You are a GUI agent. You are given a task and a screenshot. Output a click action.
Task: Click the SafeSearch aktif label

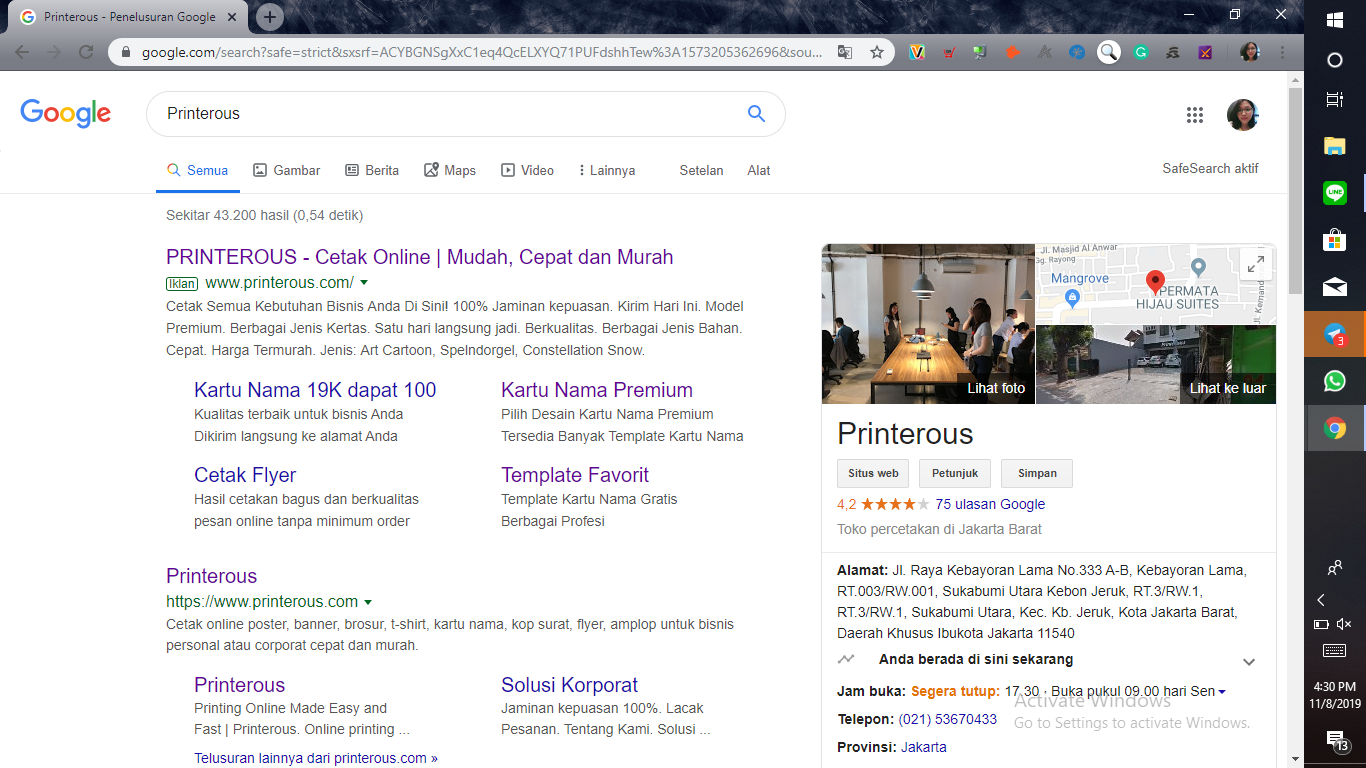[x=1210, y=169]
